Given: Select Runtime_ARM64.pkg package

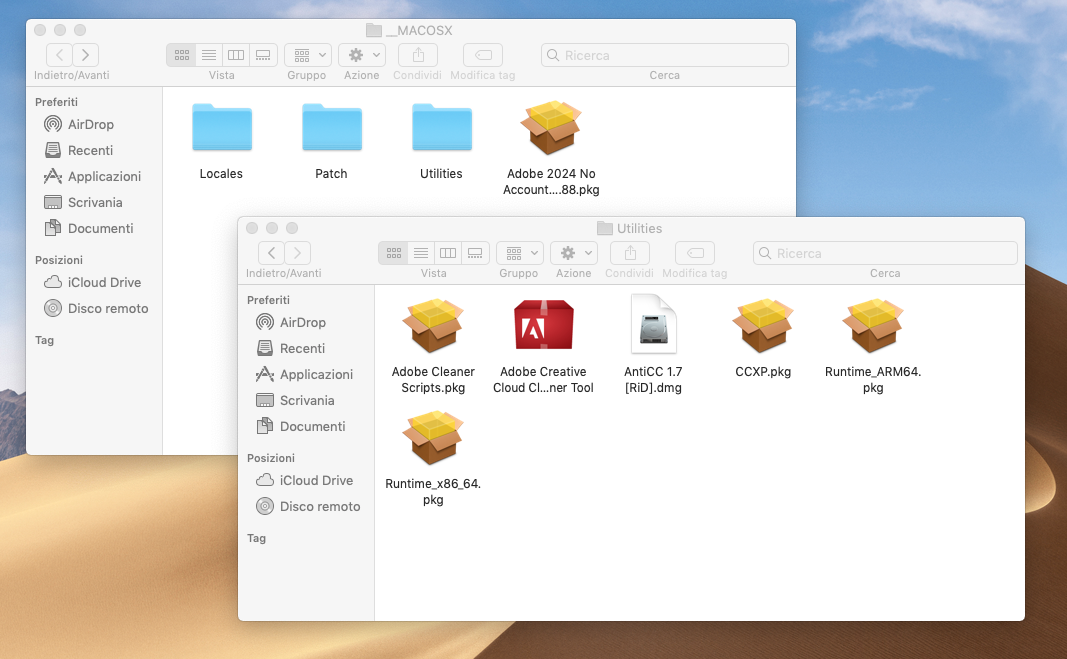Looking at the screenshot, I should [x=873, y=325].
